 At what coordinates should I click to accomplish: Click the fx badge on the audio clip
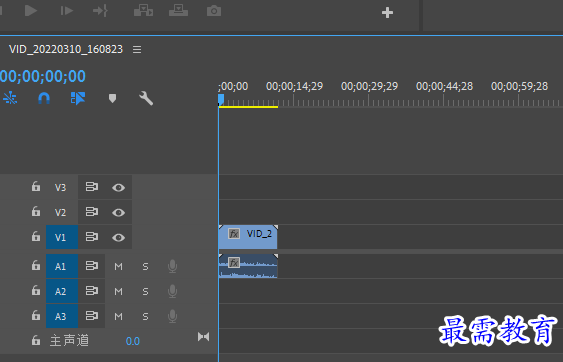(234, 263)
